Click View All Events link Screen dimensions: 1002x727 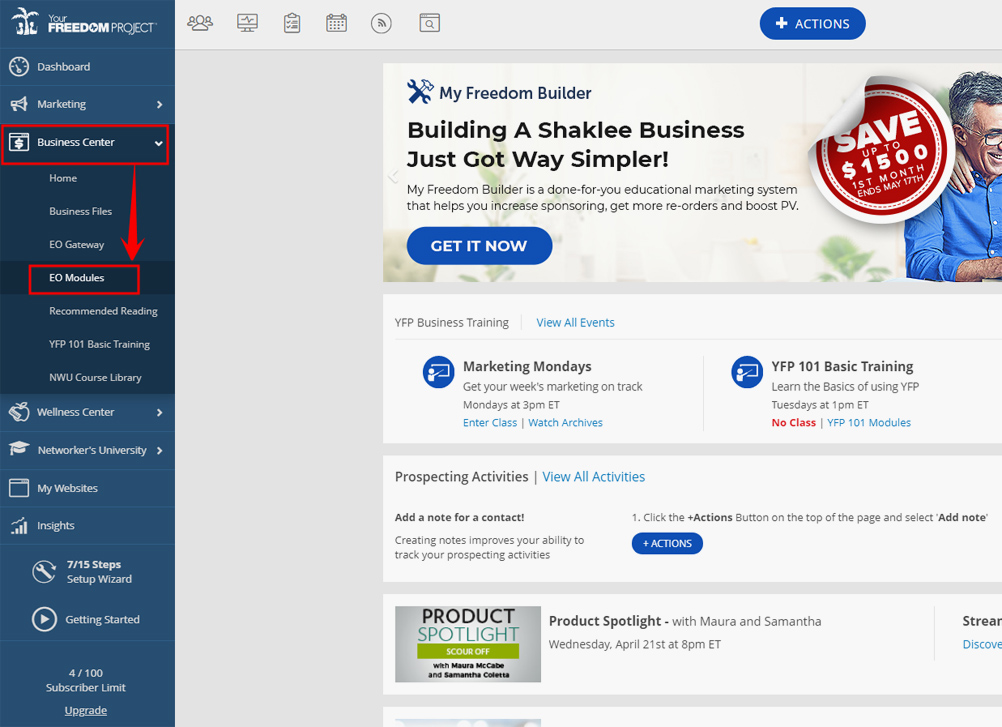[575, 323]
